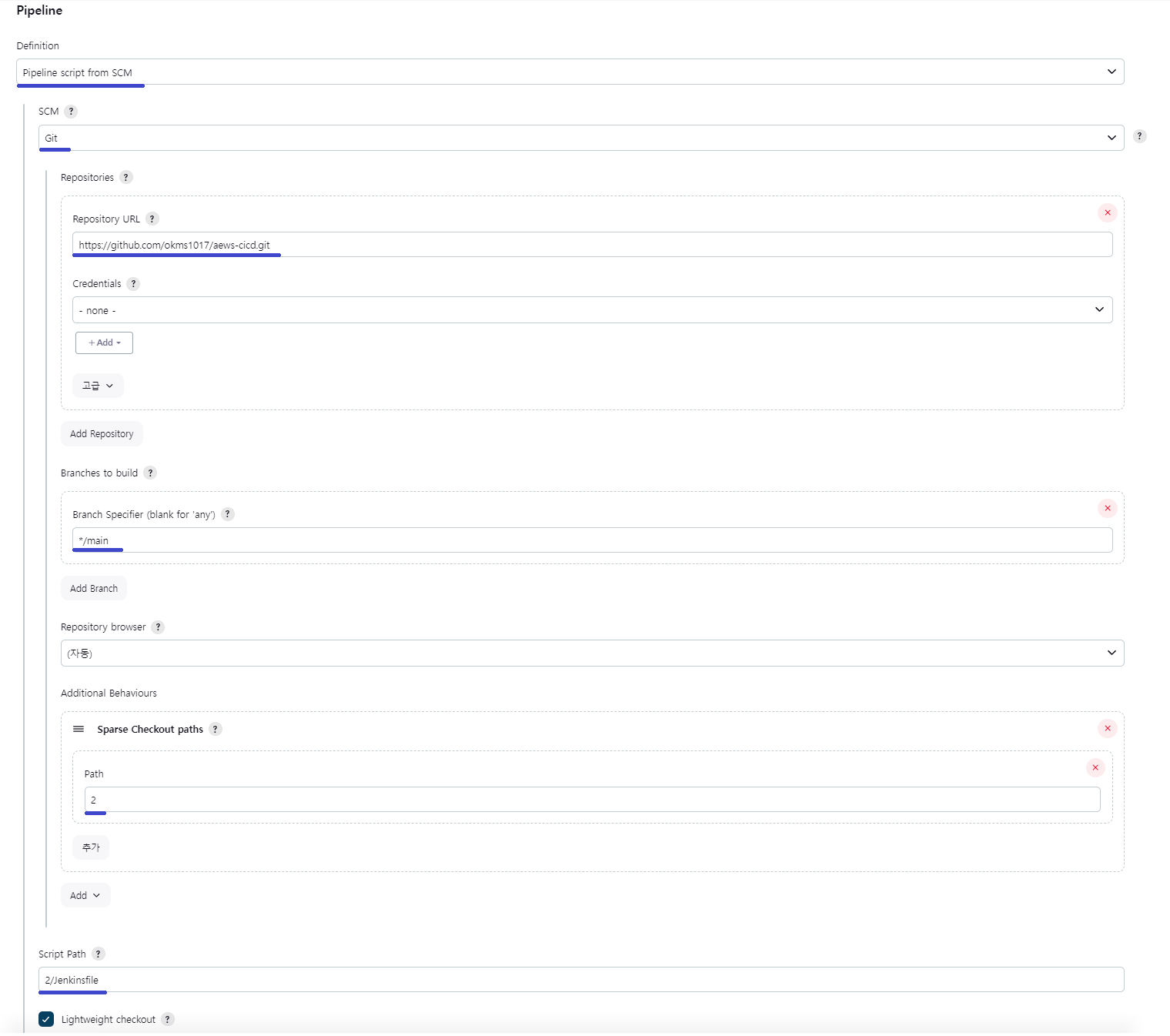Focus the Branch Specifier field

click(592, 540)
